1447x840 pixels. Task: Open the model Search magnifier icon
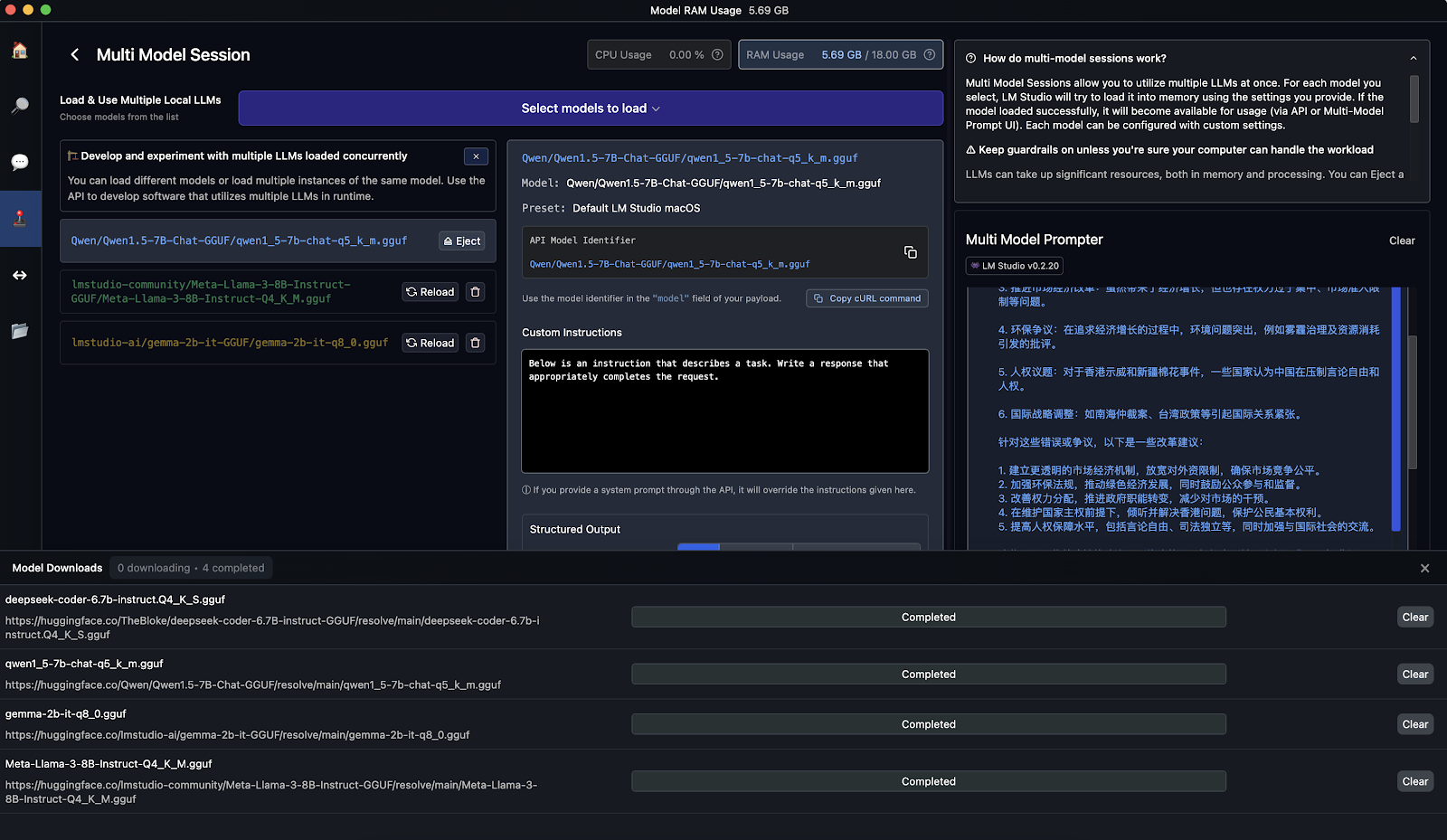coord(20,106)
